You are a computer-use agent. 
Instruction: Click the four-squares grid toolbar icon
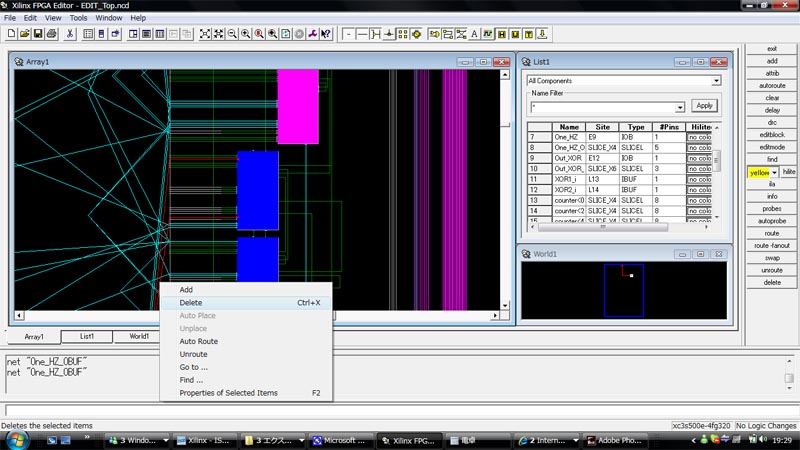(x=403, y=34)
